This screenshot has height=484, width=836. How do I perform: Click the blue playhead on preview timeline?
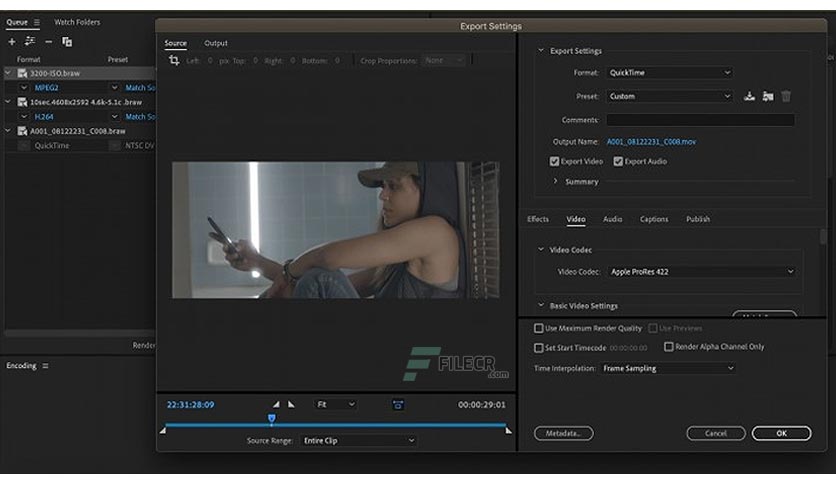[271, 418]
